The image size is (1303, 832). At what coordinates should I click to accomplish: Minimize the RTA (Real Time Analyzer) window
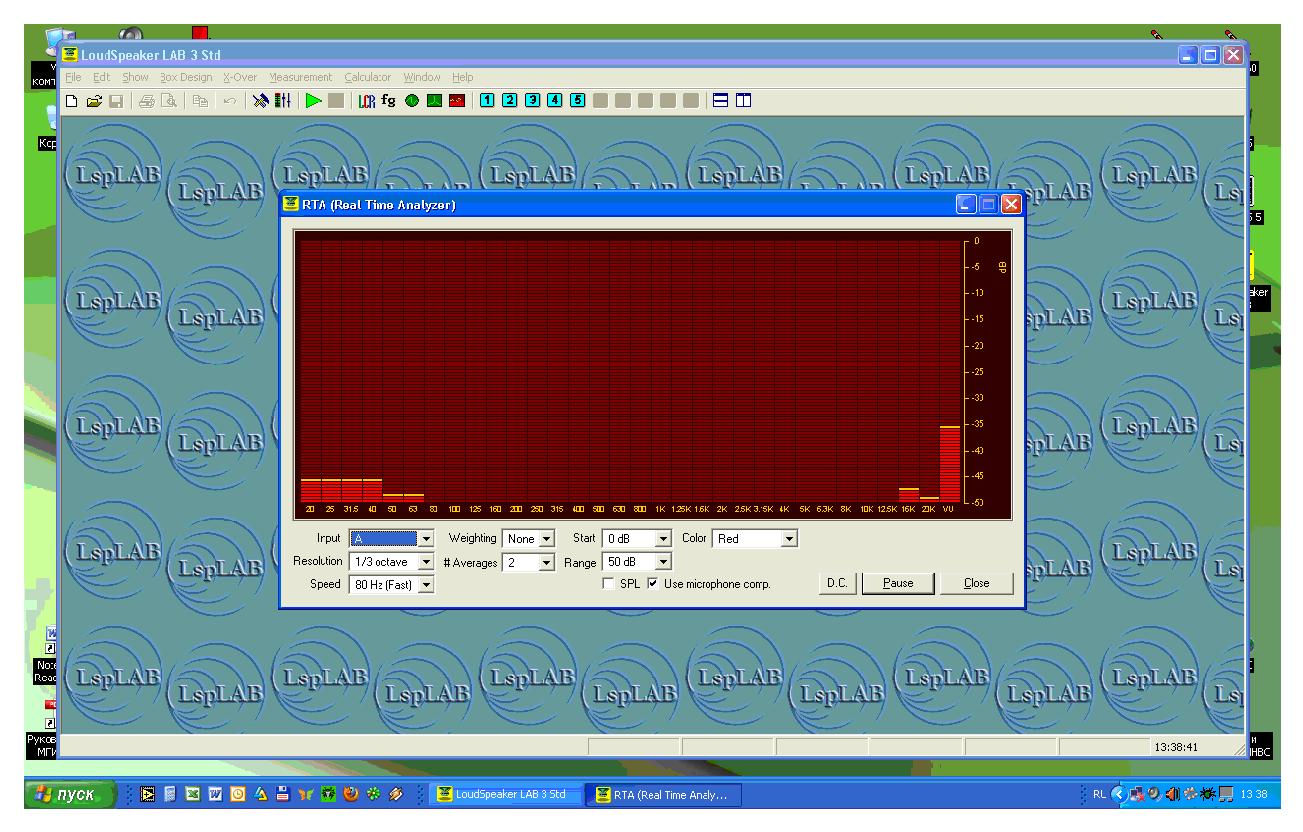click(966, 204)
